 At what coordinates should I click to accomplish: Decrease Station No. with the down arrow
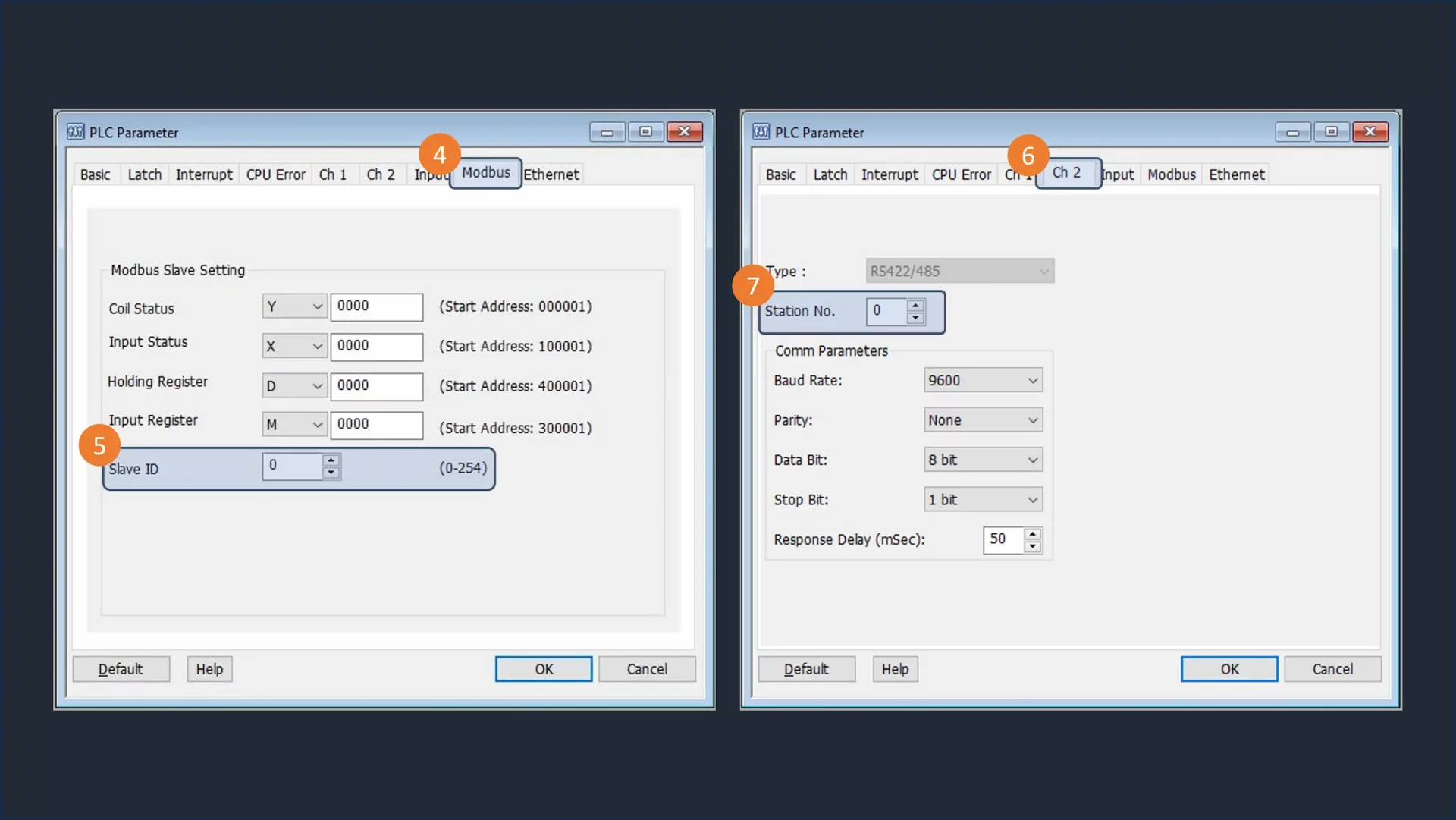point(915,318)
